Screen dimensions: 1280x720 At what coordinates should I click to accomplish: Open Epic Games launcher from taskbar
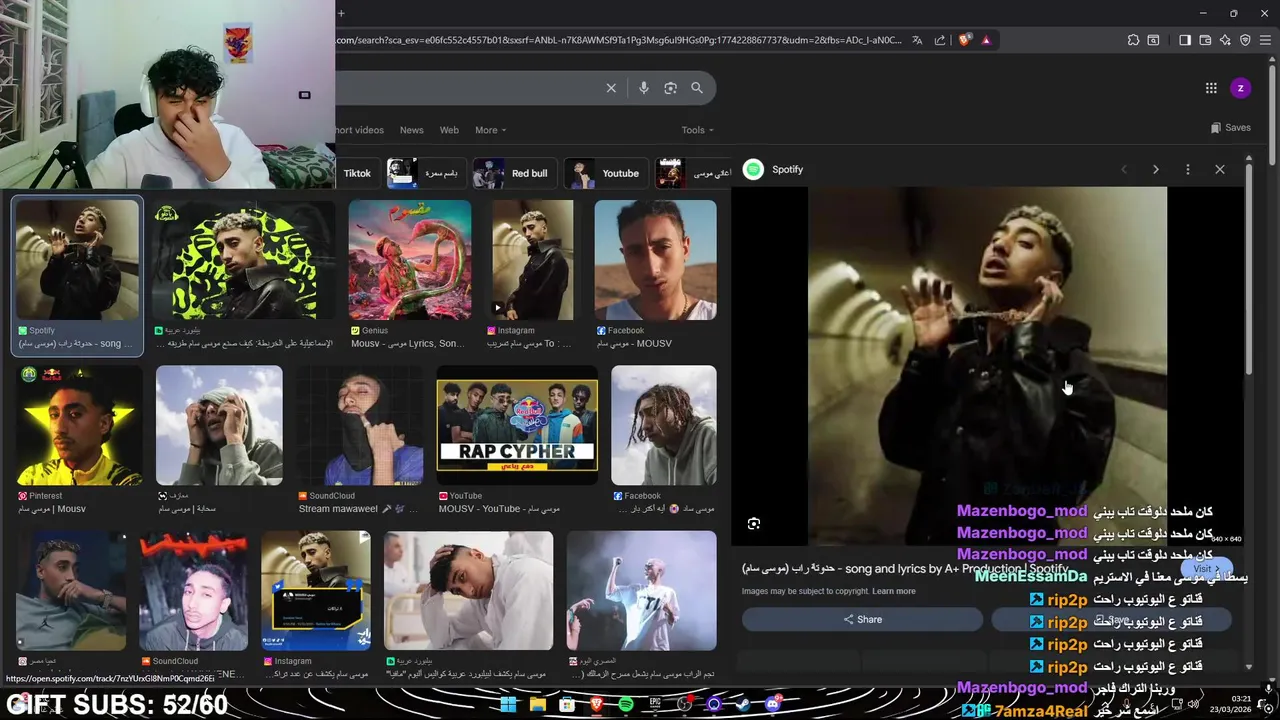pyautogui.click(x=655, y=705)
